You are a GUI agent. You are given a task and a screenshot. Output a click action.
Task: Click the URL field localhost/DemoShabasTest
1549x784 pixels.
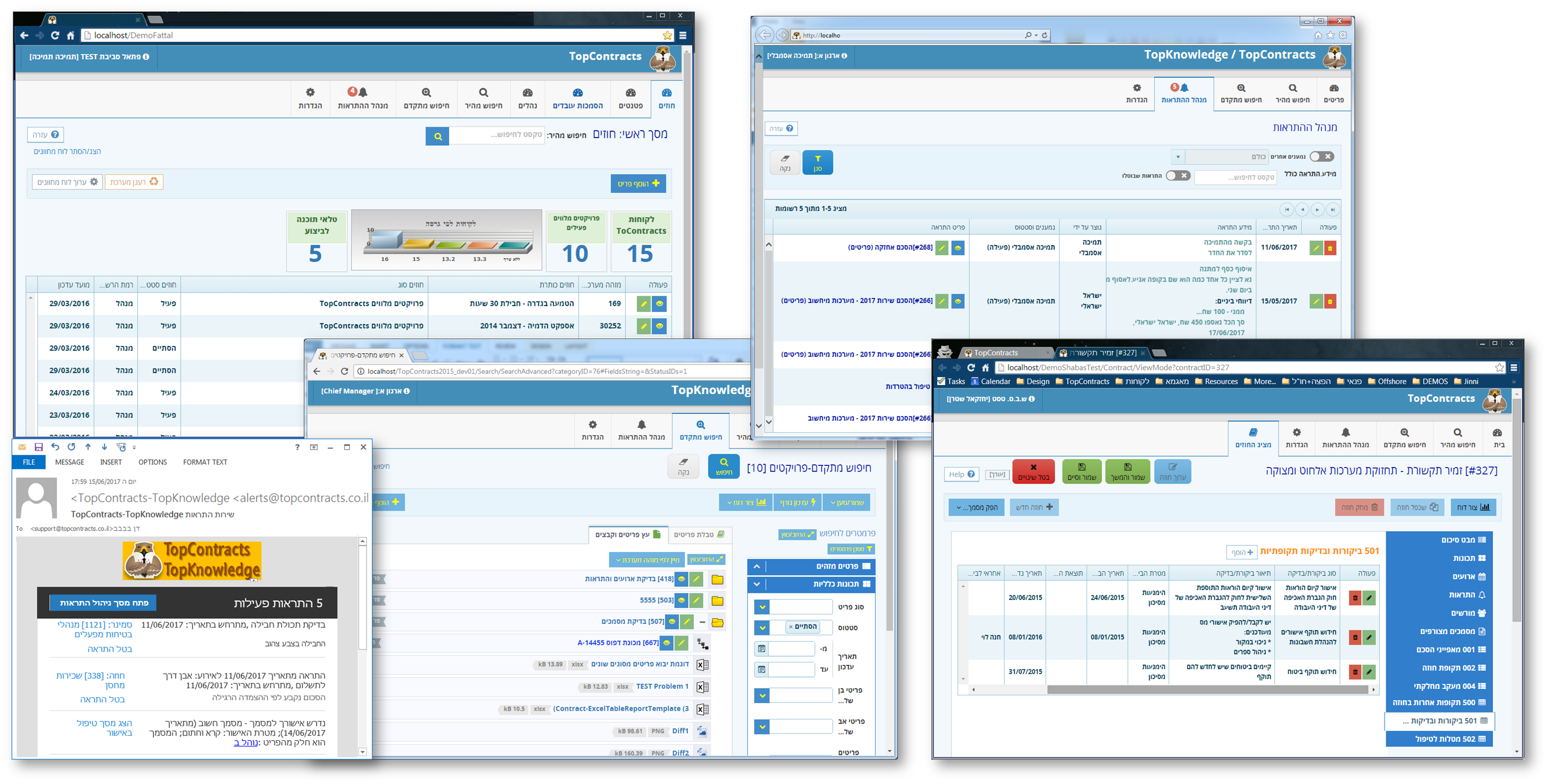(x=1245, y=367)
